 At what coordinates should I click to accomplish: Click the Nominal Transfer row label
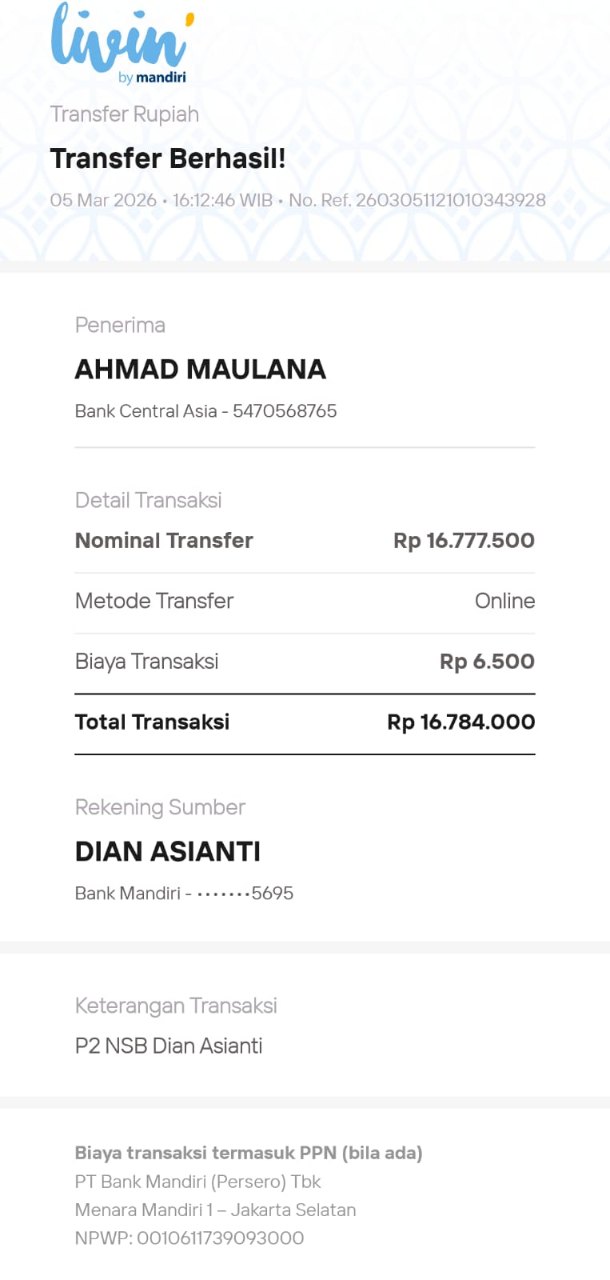tap(164, 541)
